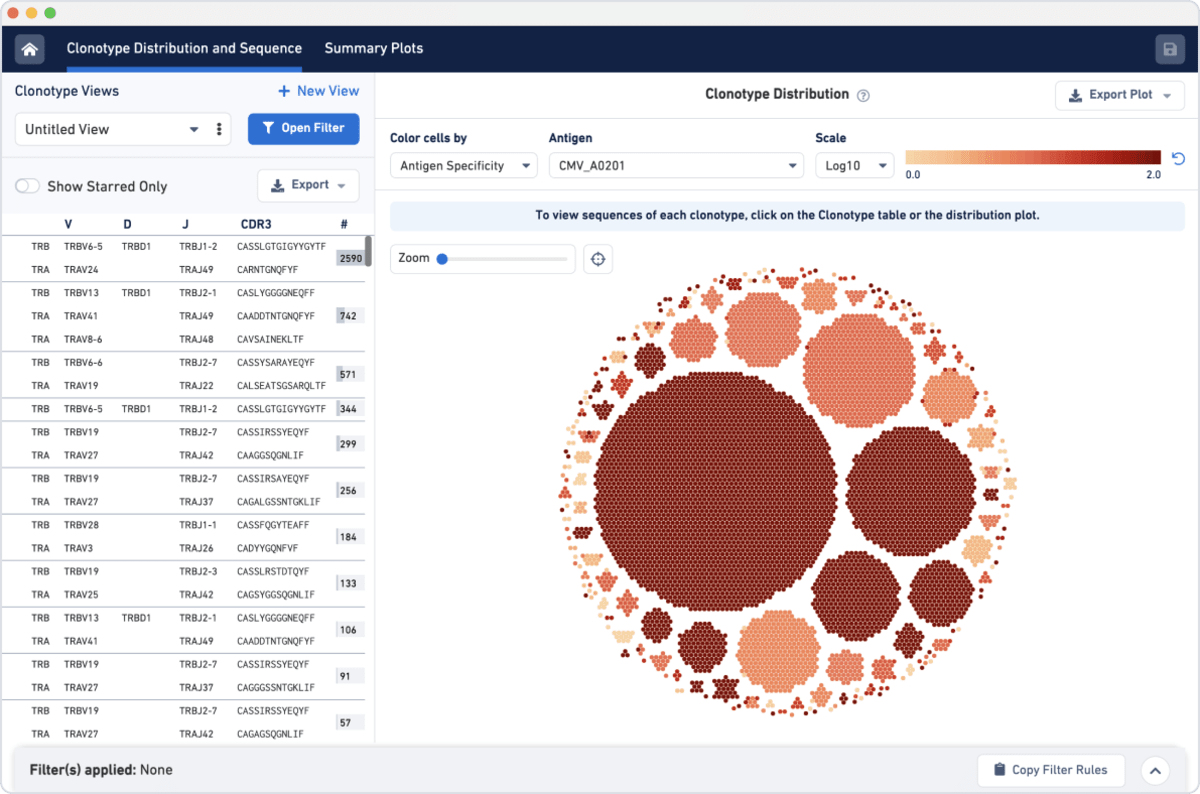Screen dimensions: 1200x794
Task: Click the home icon in top bar
Action: 29,49
